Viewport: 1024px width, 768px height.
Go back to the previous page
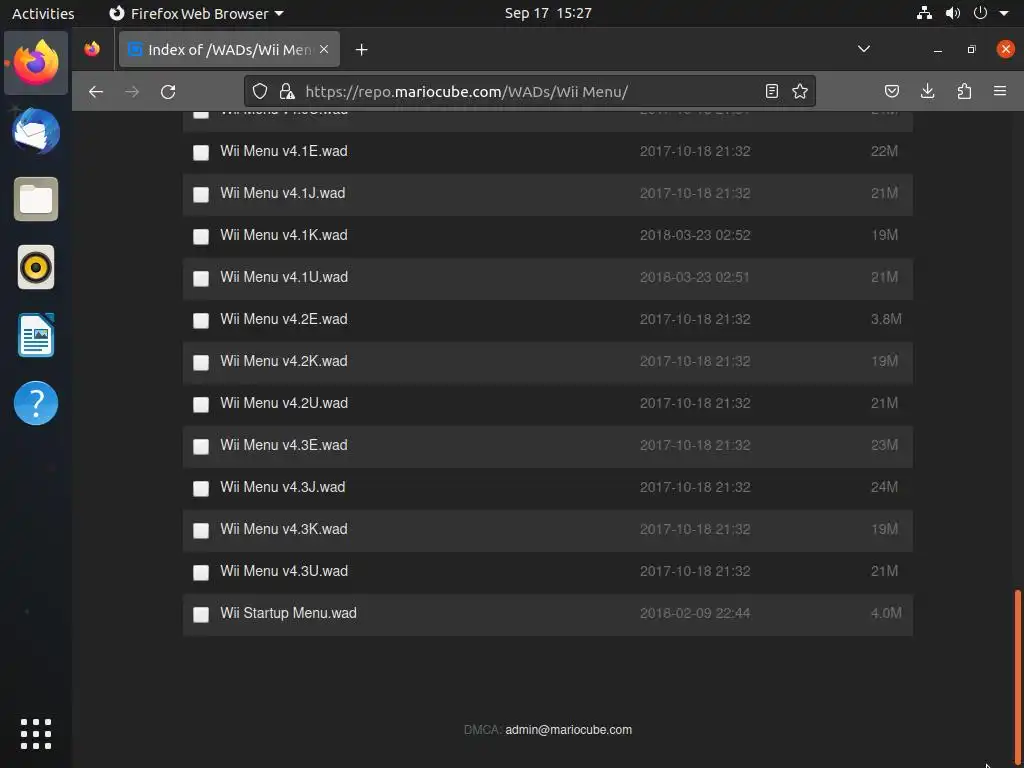tap(96, 91)
